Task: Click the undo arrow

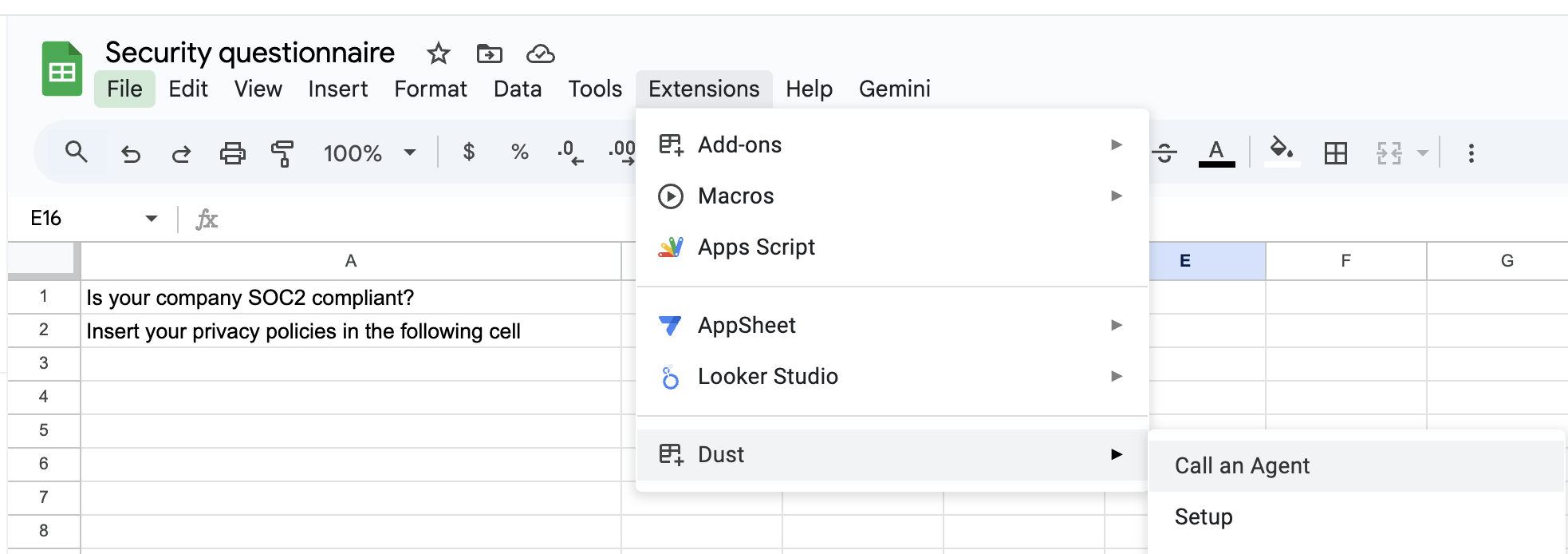Action: (x=131, y=152)
